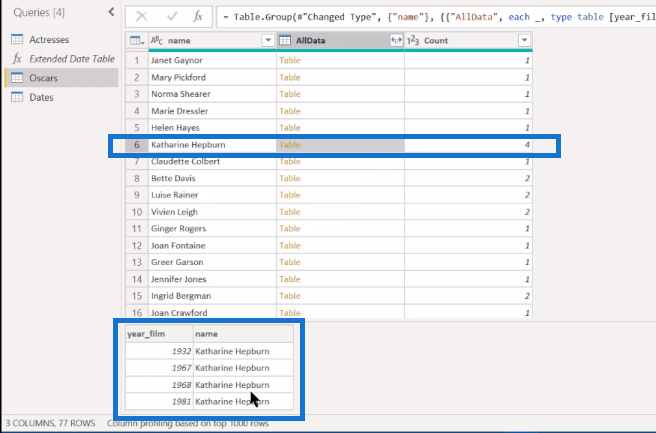Click the Helen Hayes cell

(212, 128)
